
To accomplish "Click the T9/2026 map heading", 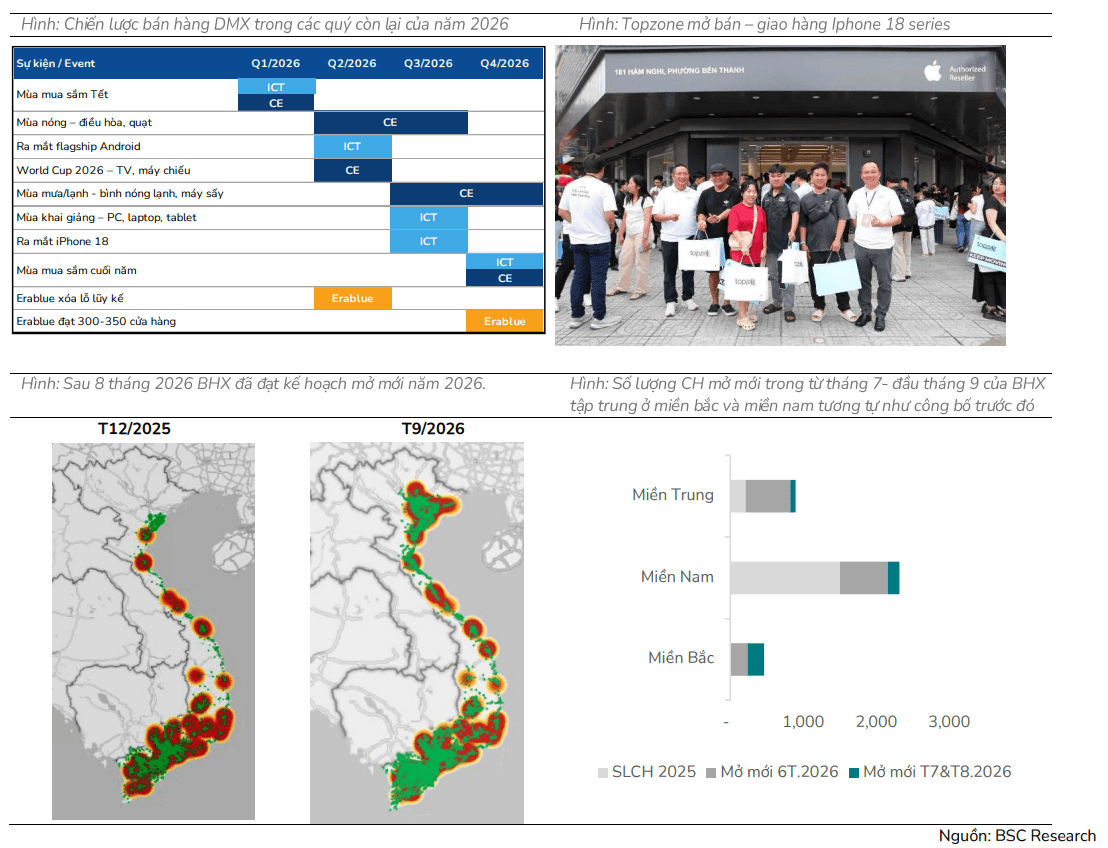I will click(x=432, y=429).
